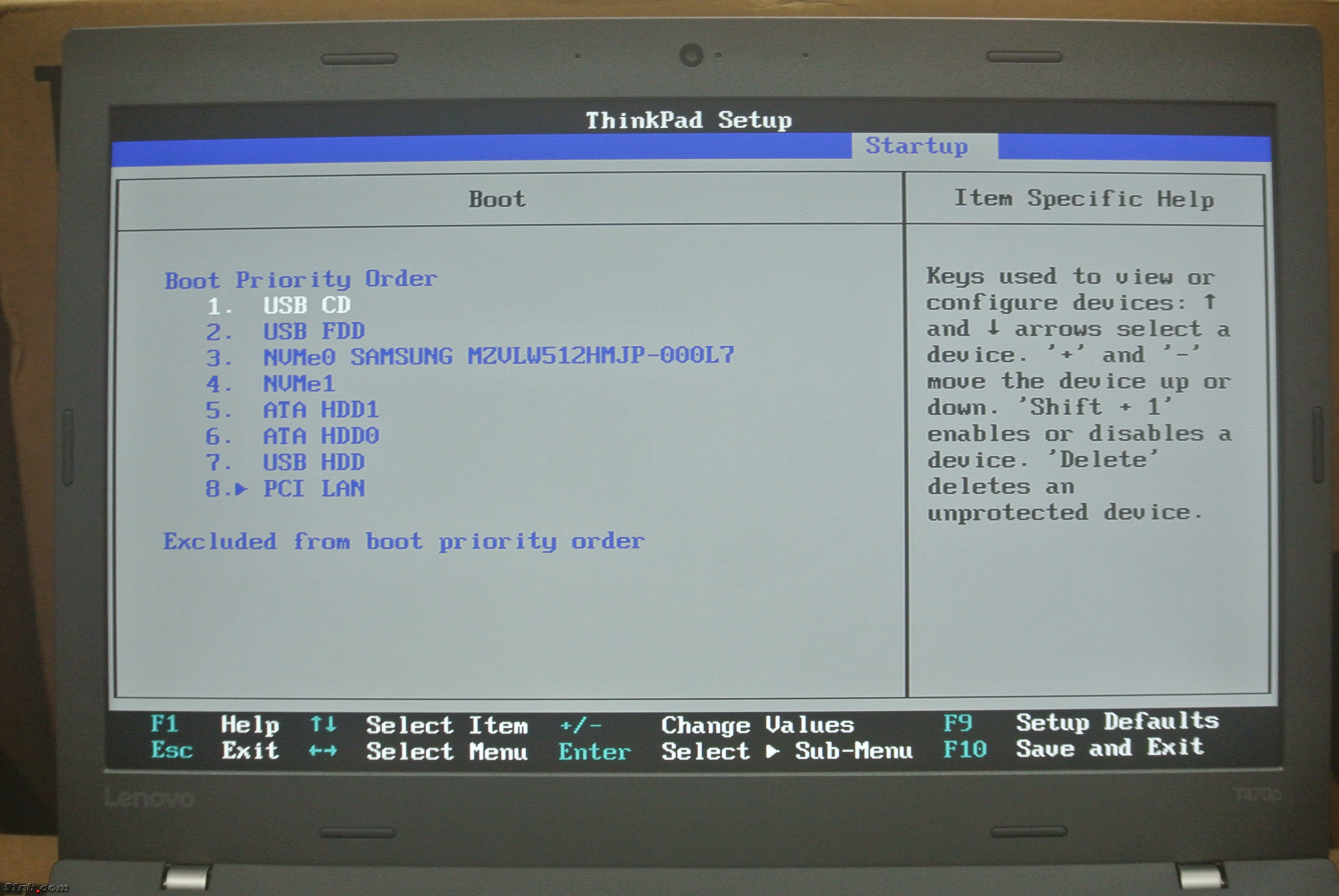Click the left/right arrows Select Menu icon
1339x896 pixels.
point(323,751)
